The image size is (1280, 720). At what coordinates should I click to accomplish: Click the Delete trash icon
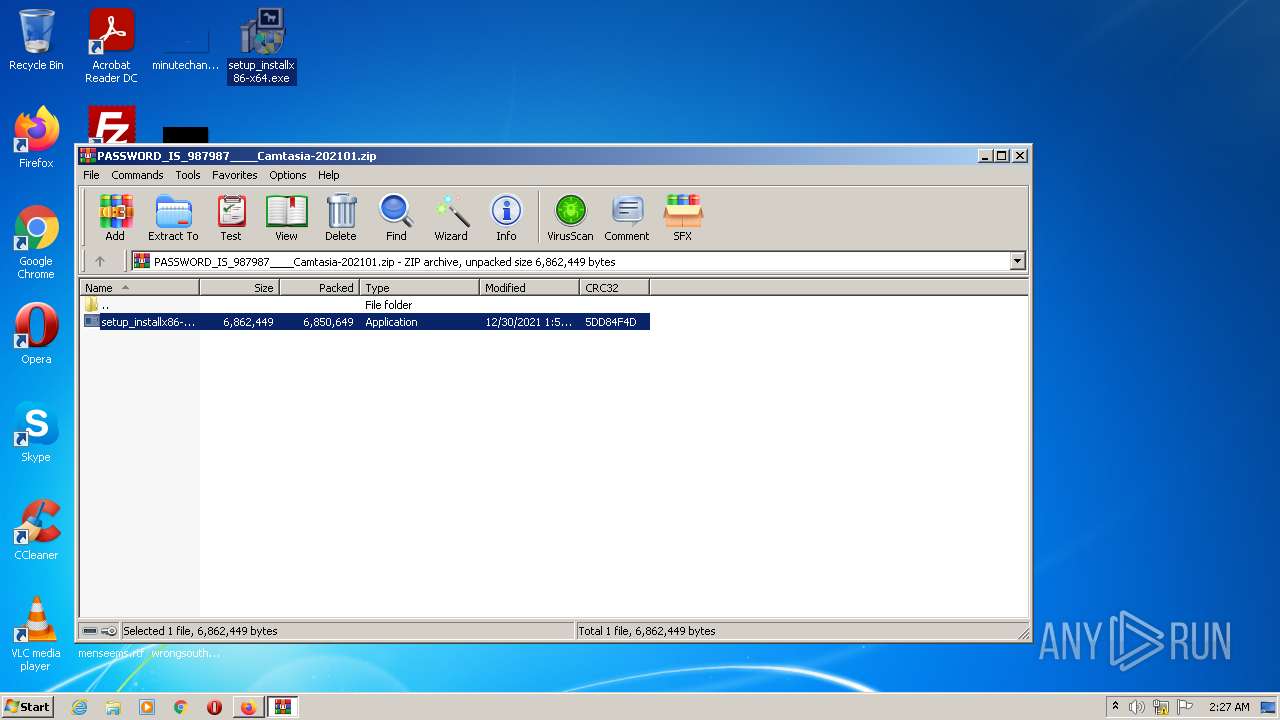[x=341, y=218]
